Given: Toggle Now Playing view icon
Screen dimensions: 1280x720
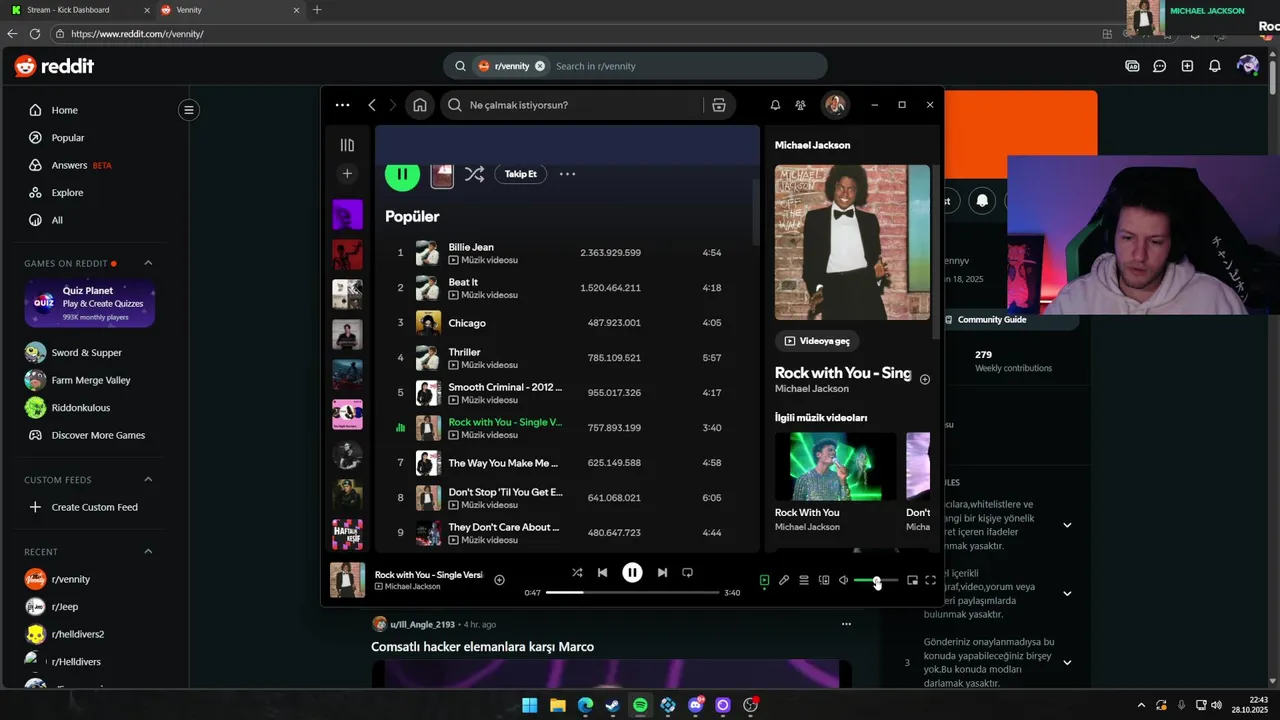Looking at the screenshot, I should coord(764,580).
